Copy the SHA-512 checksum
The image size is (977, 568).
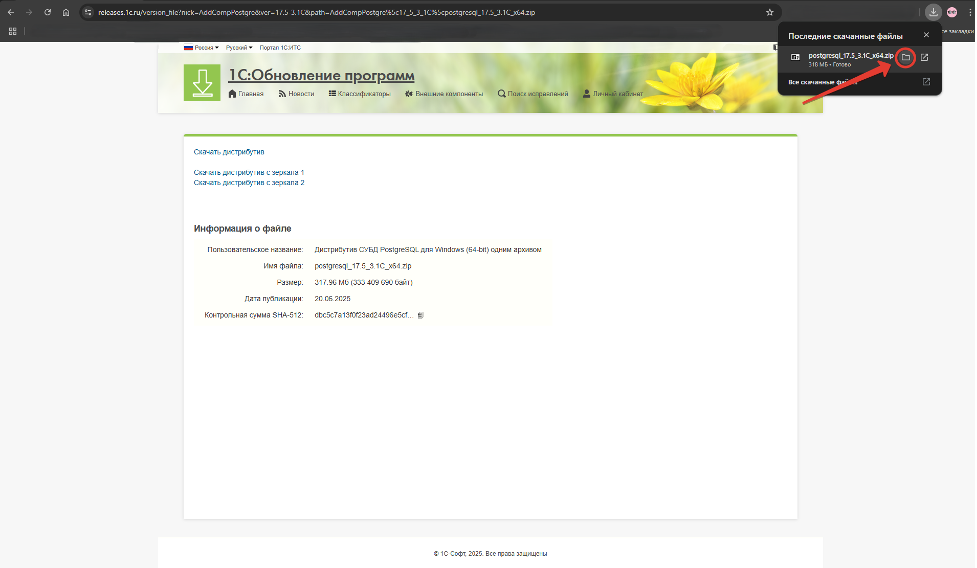(421, 315)
